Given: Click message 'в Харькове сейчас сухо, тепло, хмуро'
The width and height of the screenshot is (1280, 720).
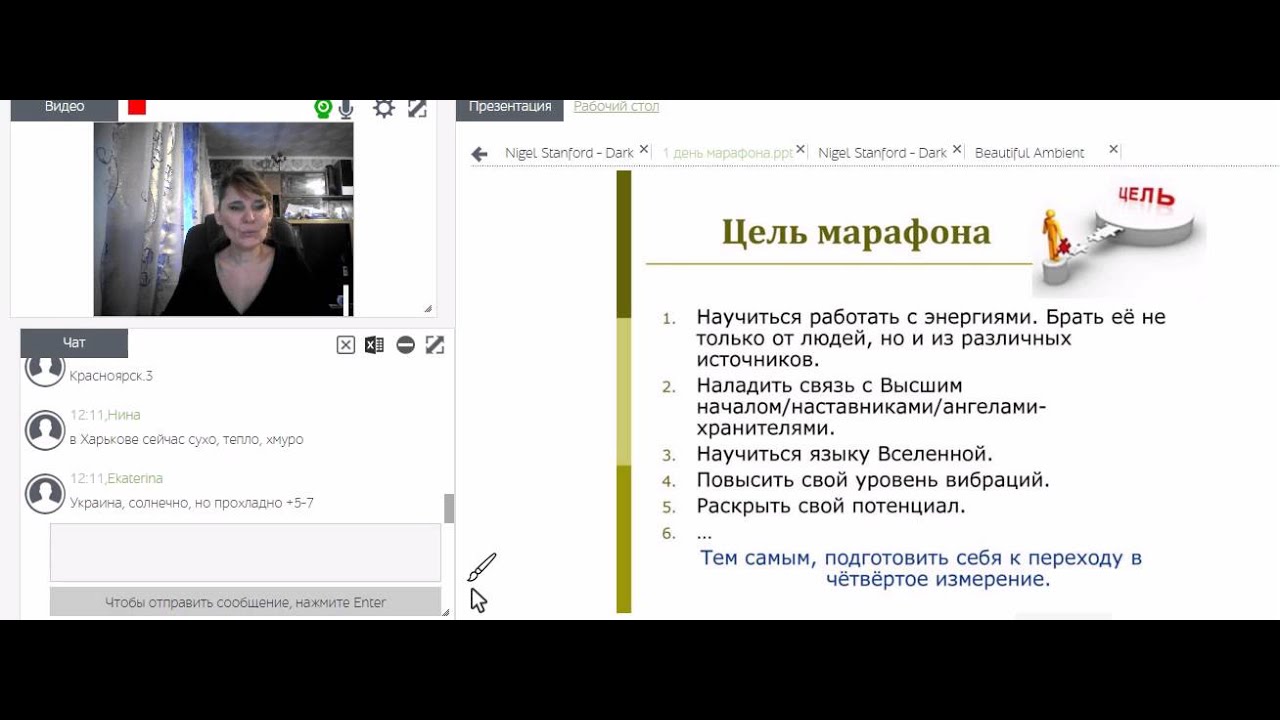Looking at the screenshot, I should pos(186,439).
